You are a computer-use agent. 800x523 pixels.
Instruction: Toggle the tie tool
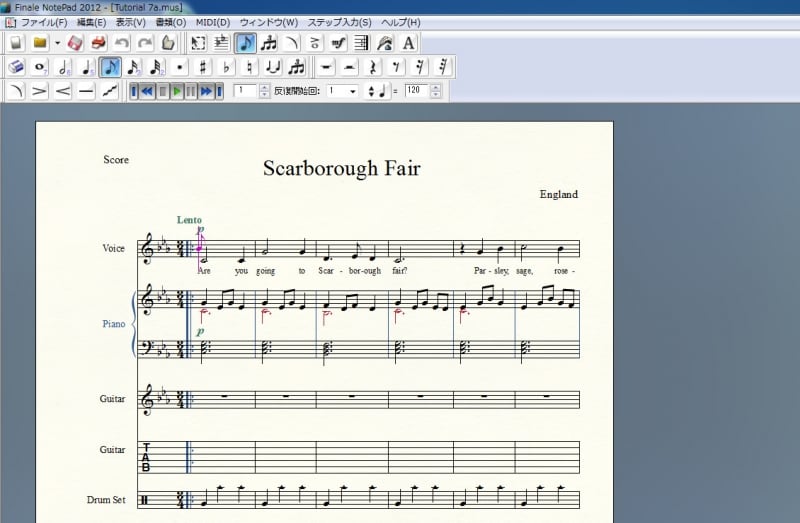[x=273, y=67]
